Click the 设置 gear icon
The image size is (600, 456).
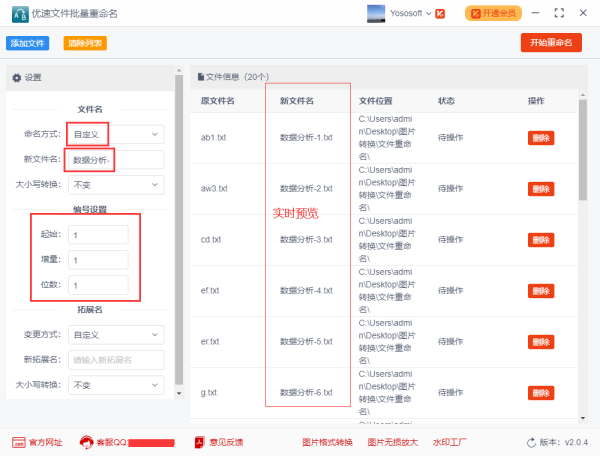click(16, 77)
